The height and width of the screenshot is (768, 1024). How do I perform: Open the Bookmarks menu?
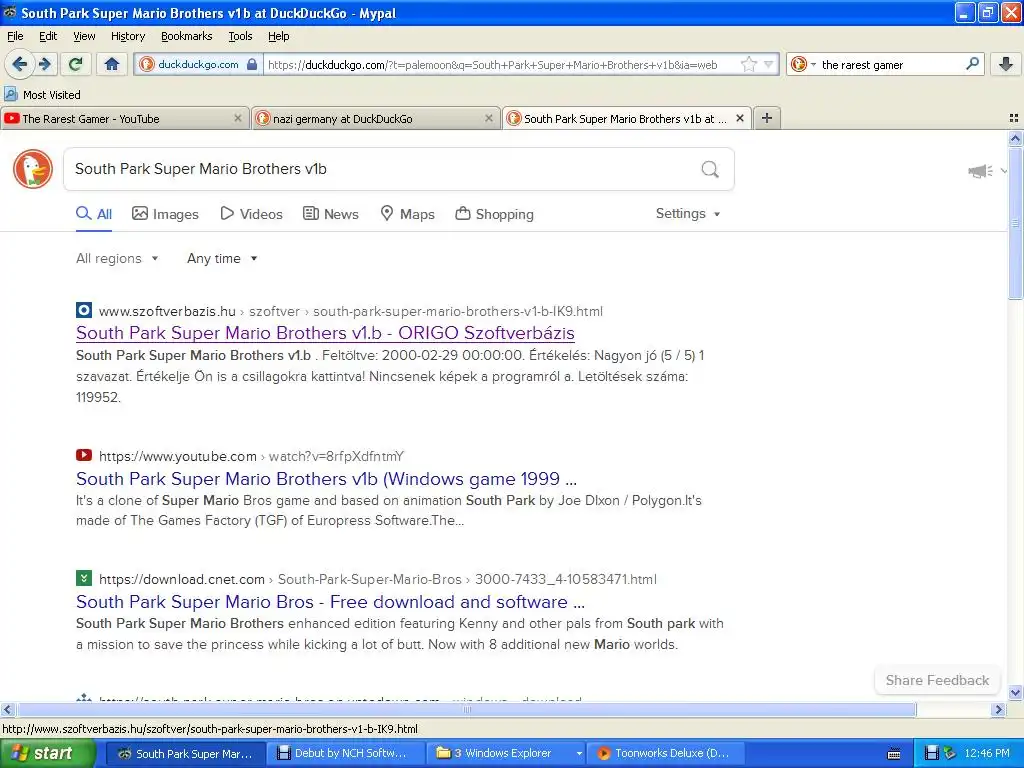(x=186, y=36)
